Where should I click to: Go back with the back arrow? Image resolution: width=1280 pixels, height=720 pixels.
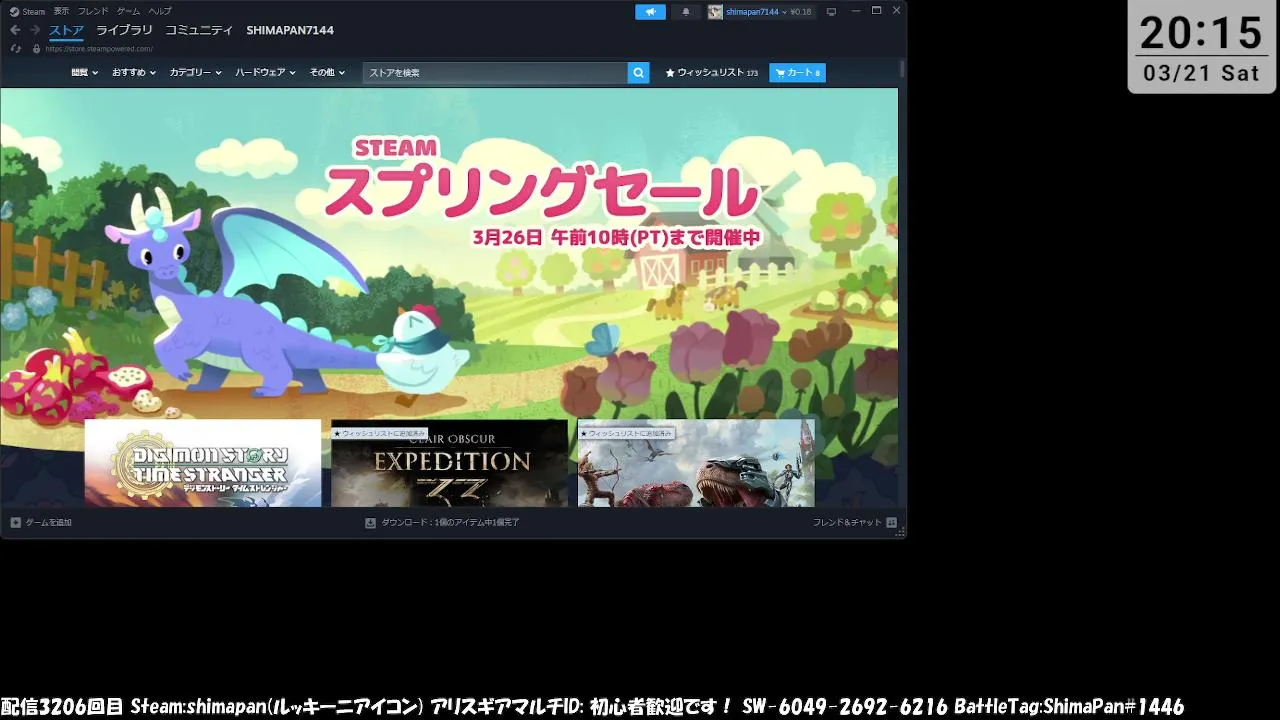[15, 30]
